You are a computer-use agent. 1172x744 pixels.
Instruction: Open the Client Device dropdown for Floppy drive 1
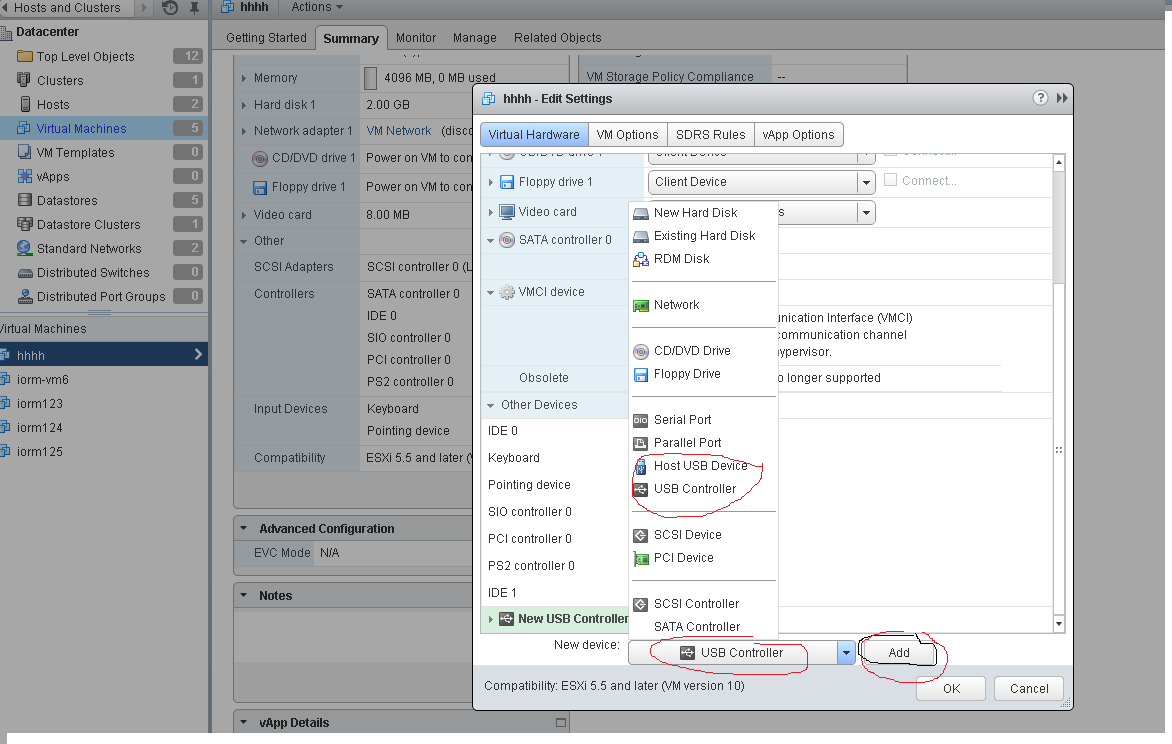pos(867,182)
